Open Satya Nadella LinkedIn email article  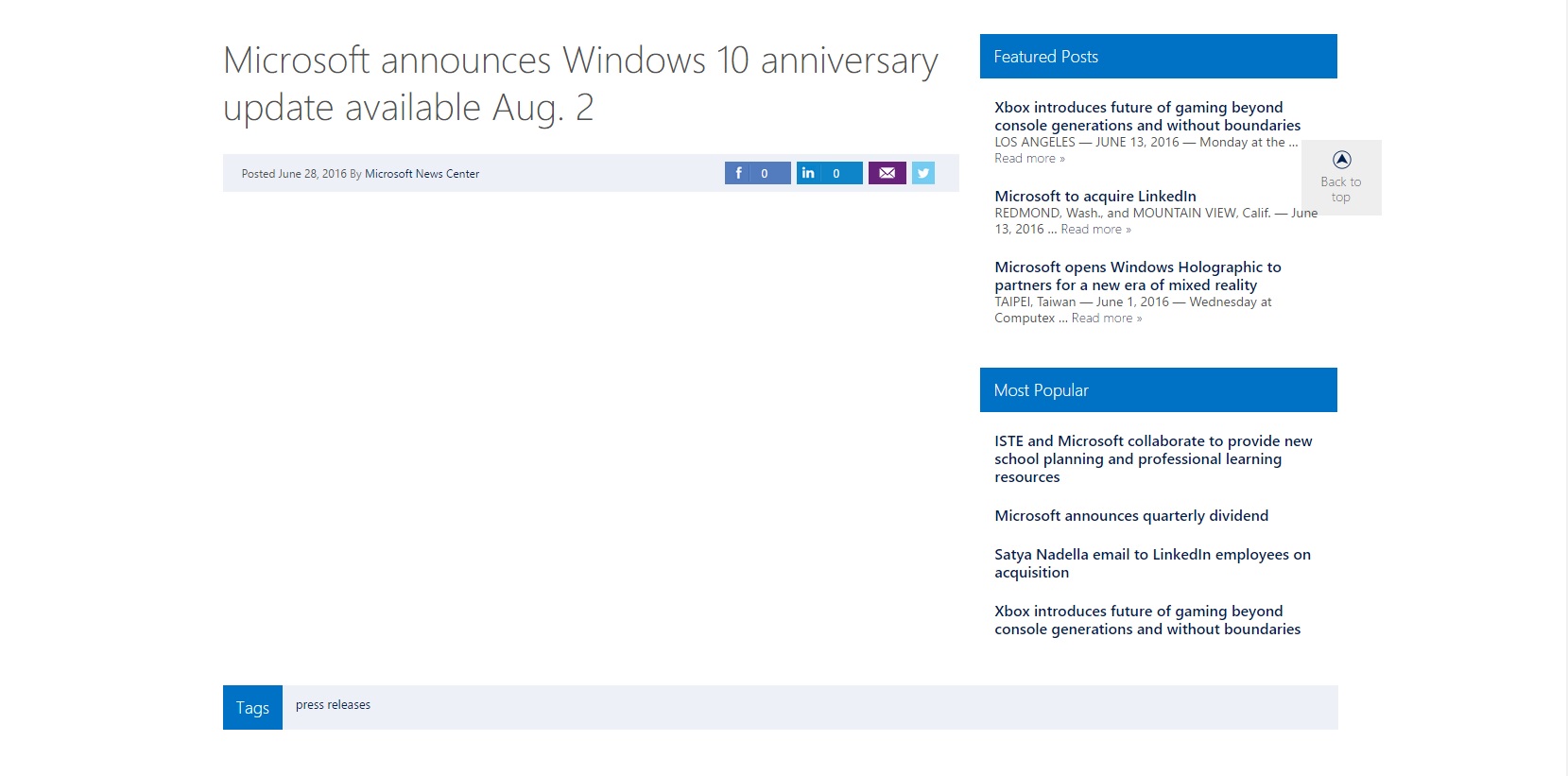click(x=1152, y=563)
